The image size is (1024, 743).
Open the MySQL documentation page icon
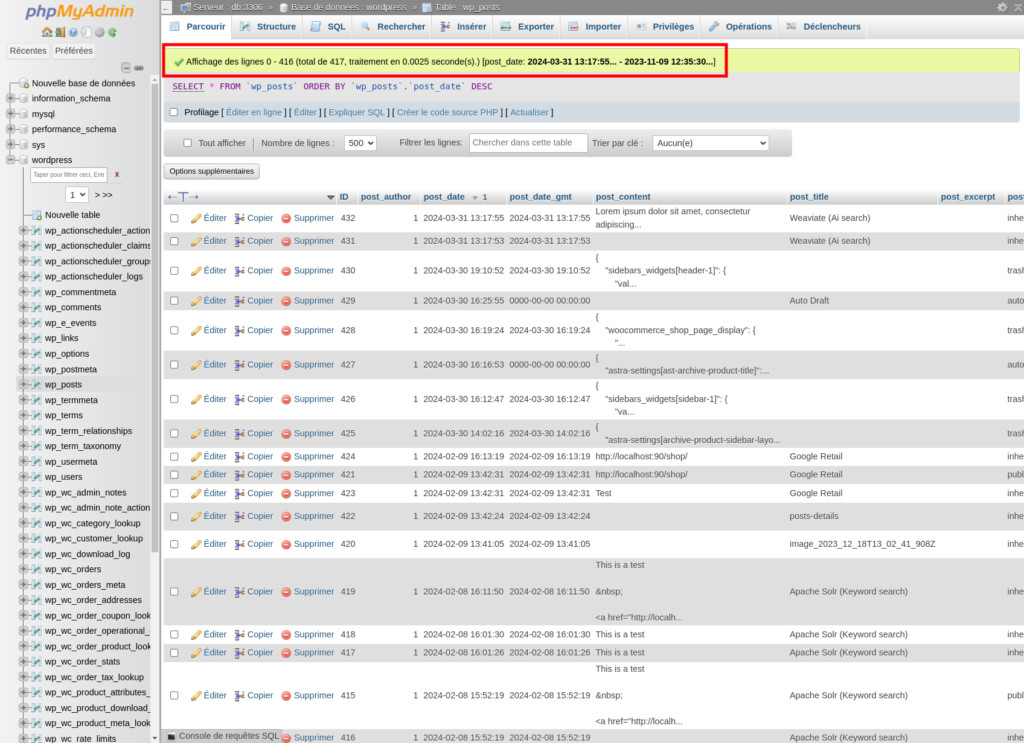86,32
